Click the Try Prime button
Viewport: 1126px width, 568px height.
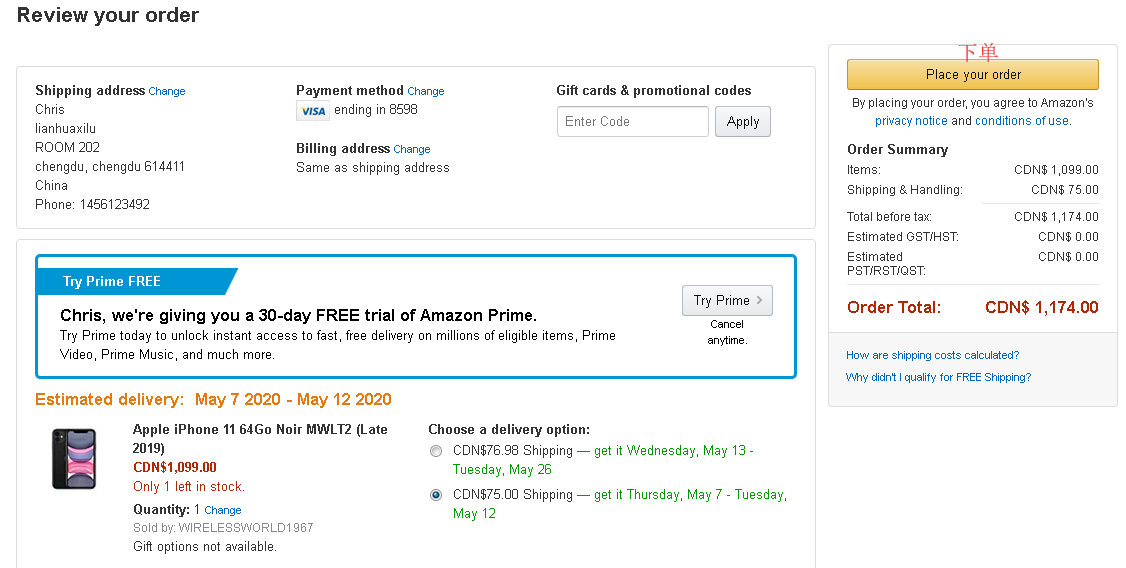tap(727, 300)
